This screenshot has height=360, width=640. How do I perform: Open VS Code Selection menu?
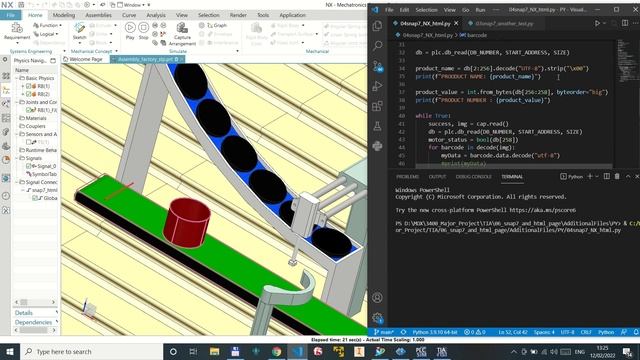point(427,10)
